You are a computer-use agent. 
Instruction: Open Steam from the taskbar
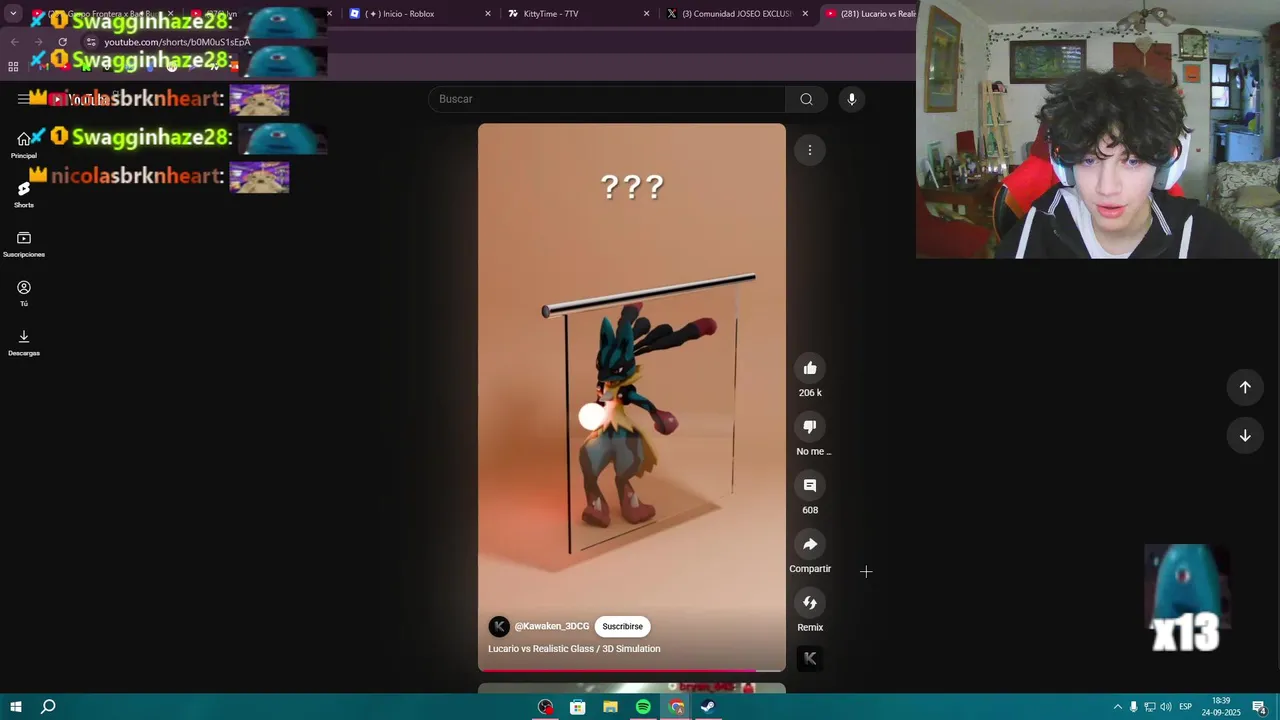[708, 707]
